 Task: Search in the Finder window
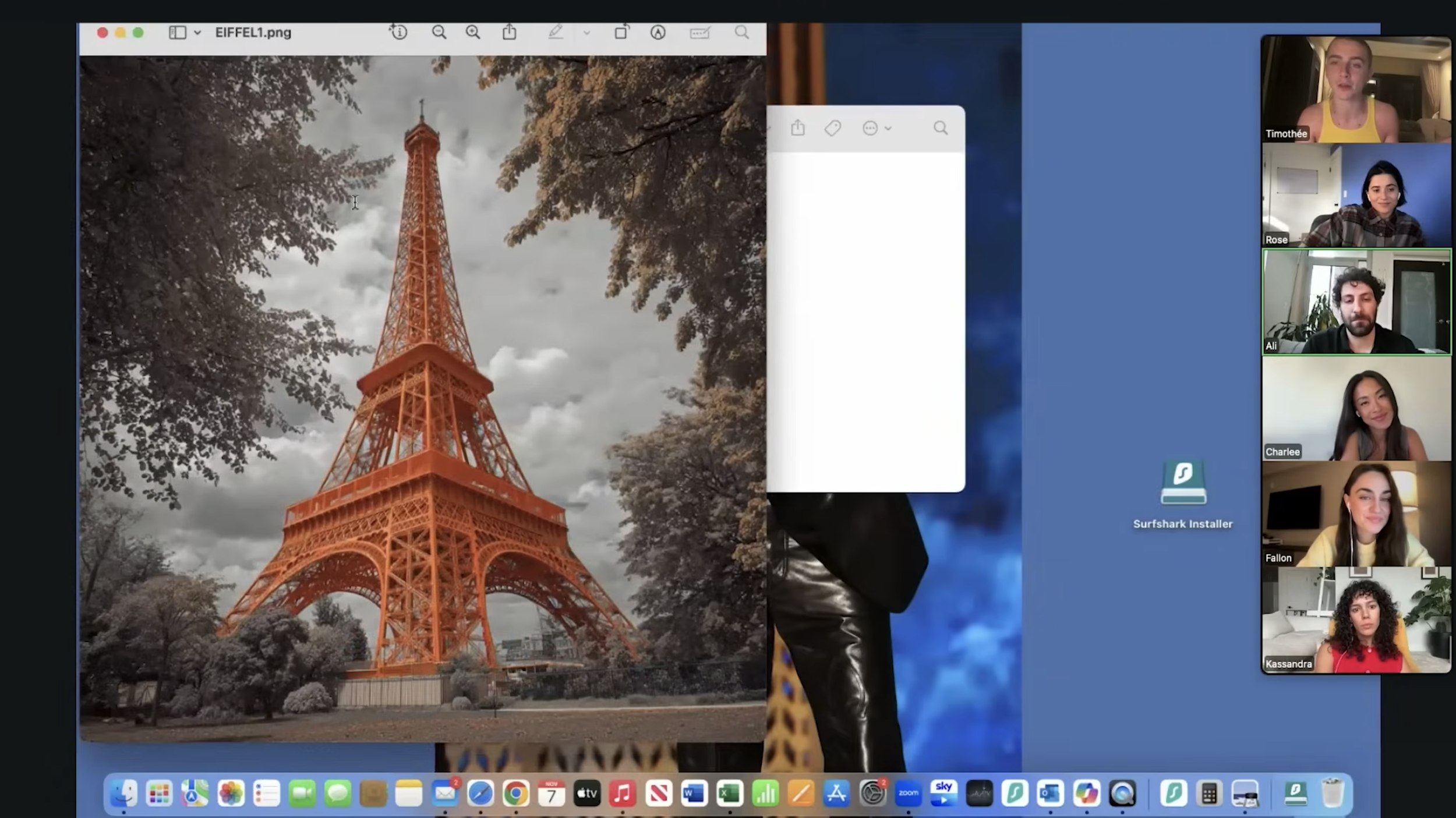[941, 128]
